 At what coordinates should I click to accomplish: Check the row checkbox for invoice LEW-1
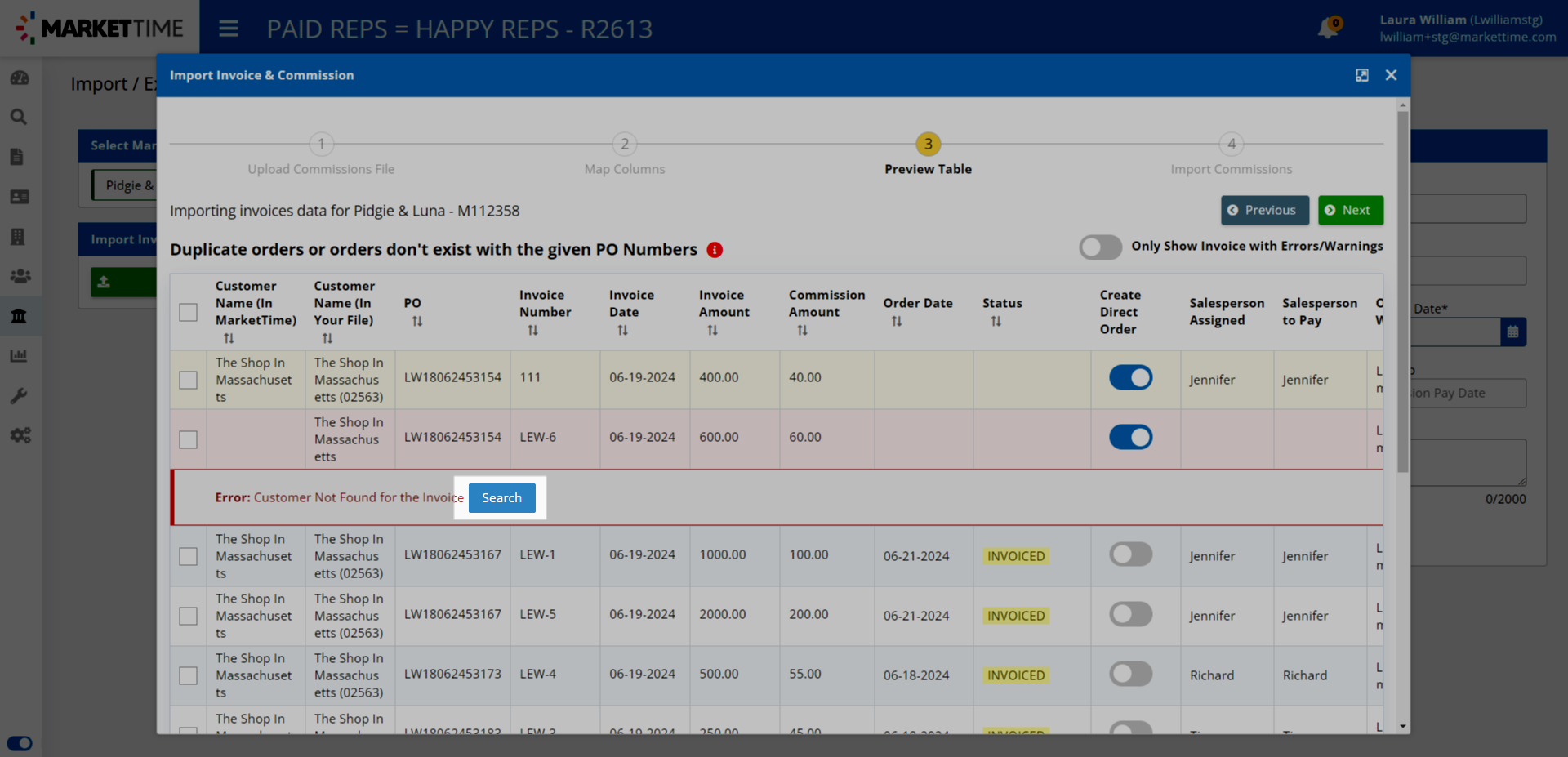pos(189,556)
